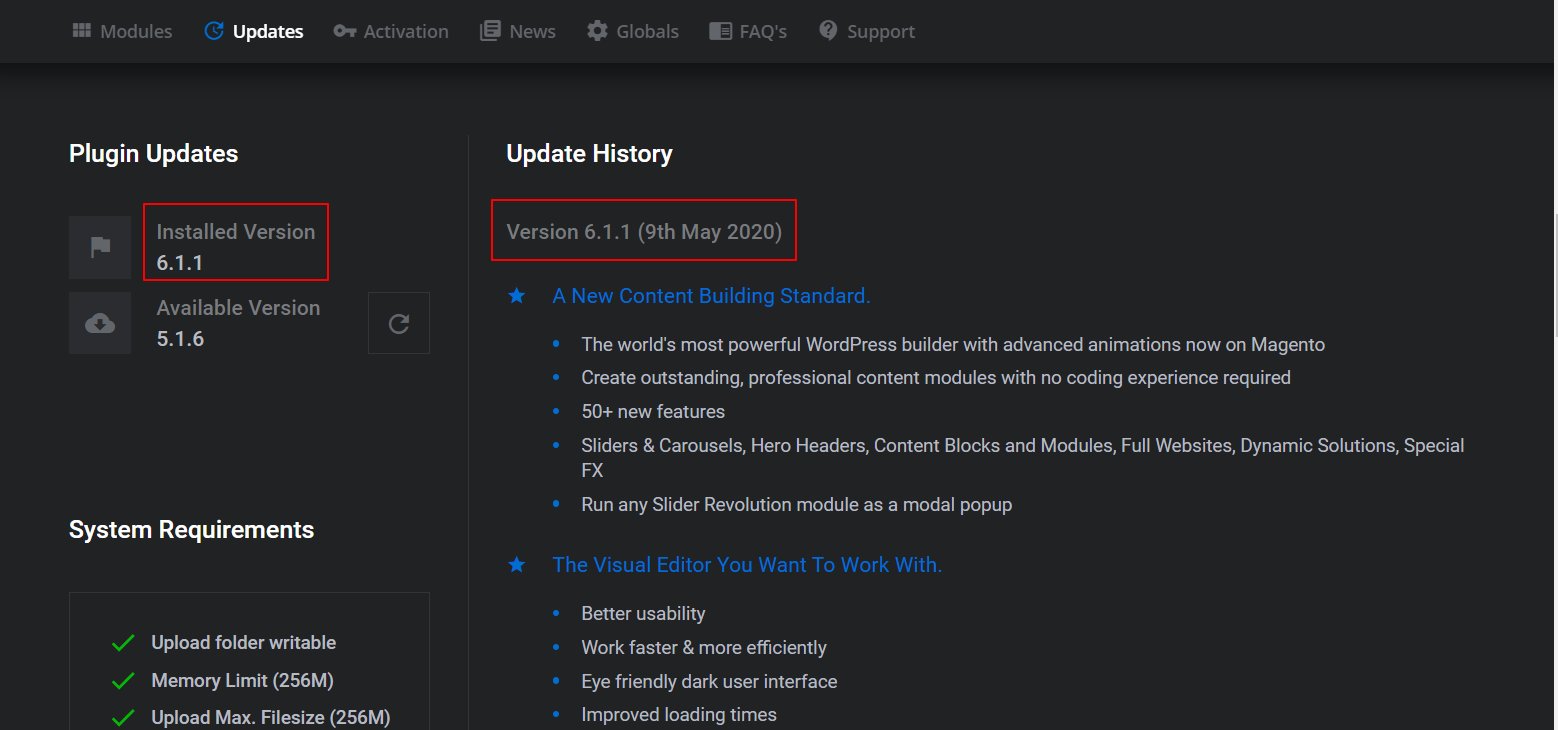Image resolution: width=1558 pixels, height=730 pixels.
Task: Click the Activation key icon
Action: 345,32
